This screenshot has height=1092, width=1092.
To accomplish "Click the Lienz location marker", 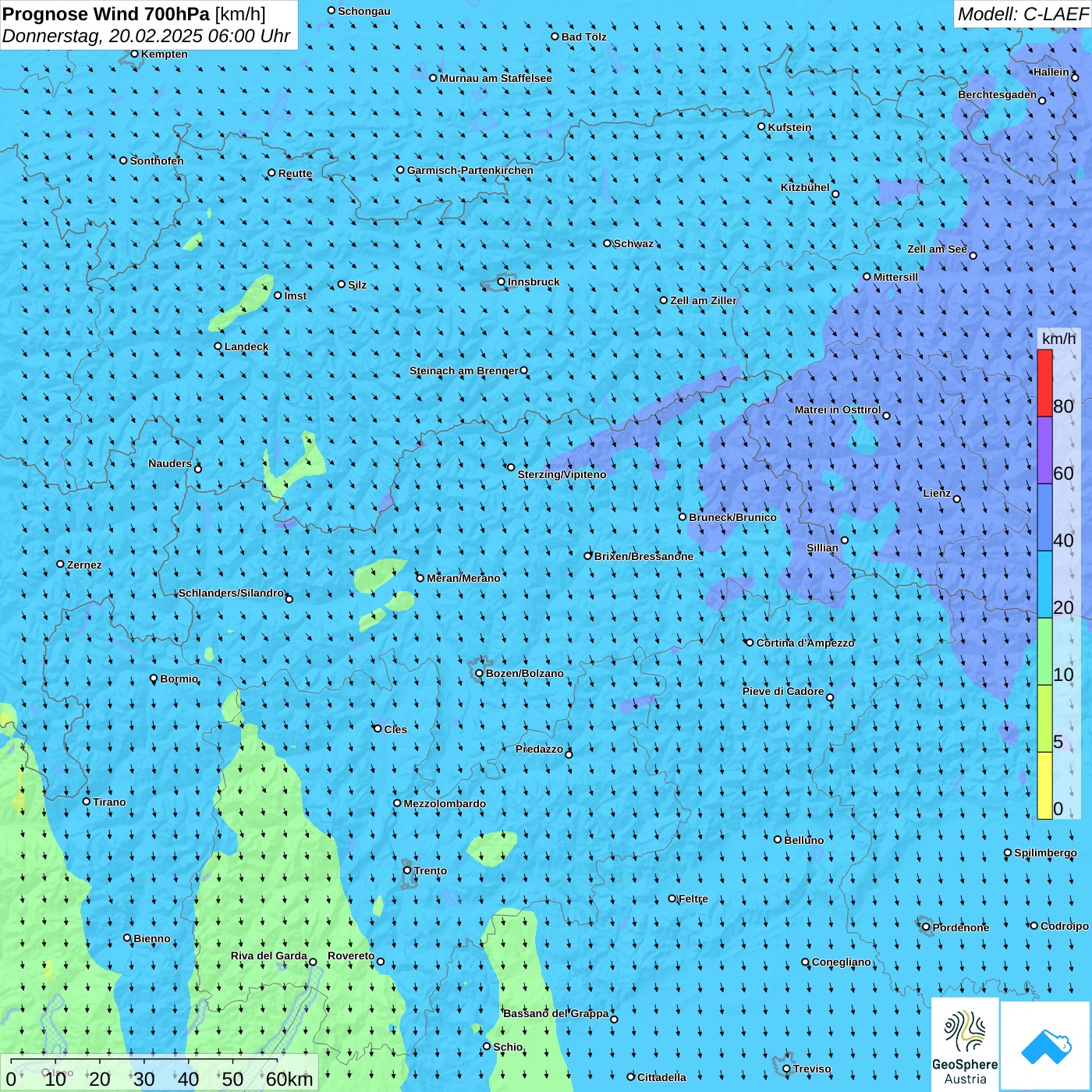I will [957, 499].
